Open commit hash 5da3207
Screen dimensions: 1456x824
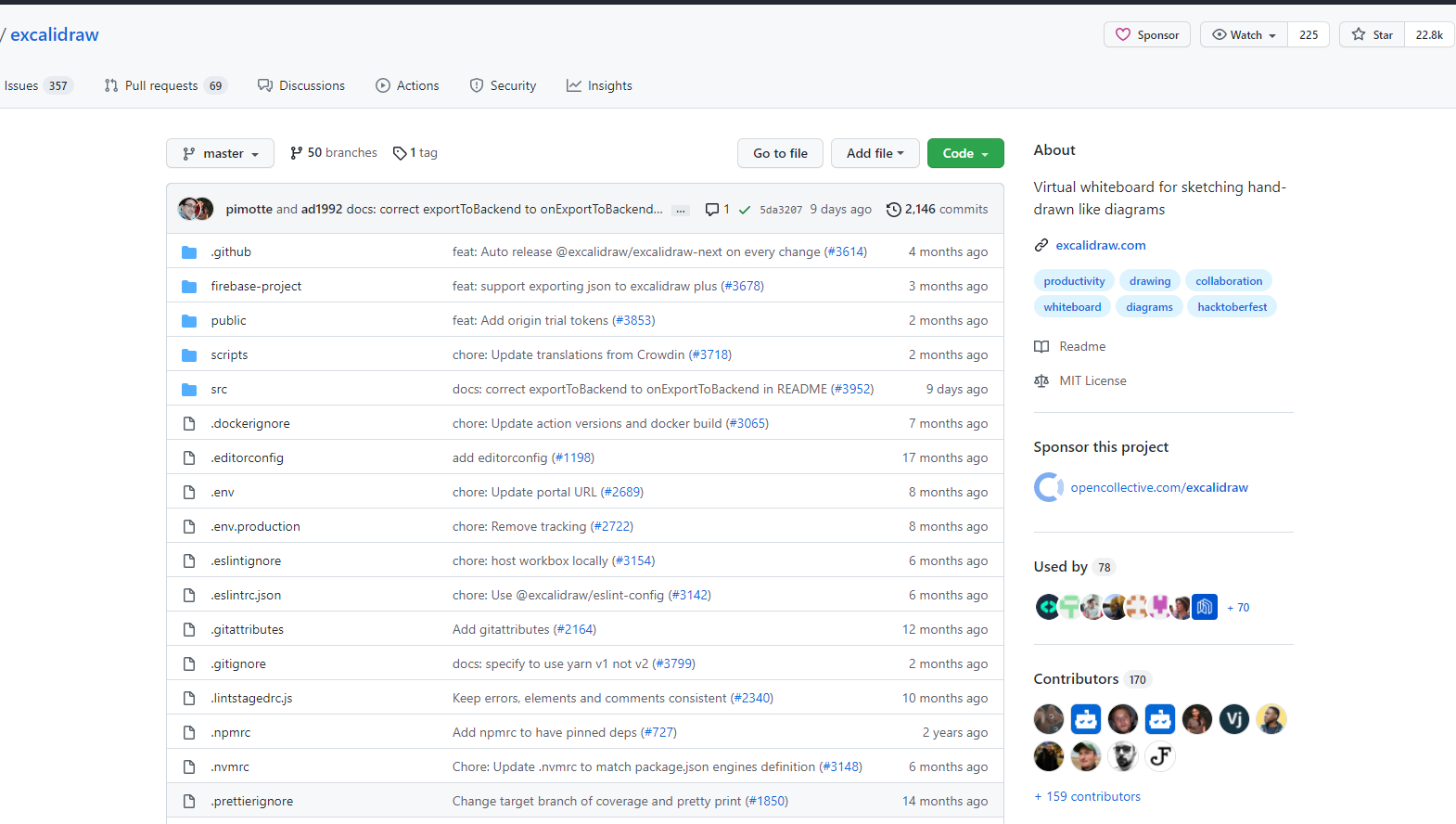click(x=781, y=210)
